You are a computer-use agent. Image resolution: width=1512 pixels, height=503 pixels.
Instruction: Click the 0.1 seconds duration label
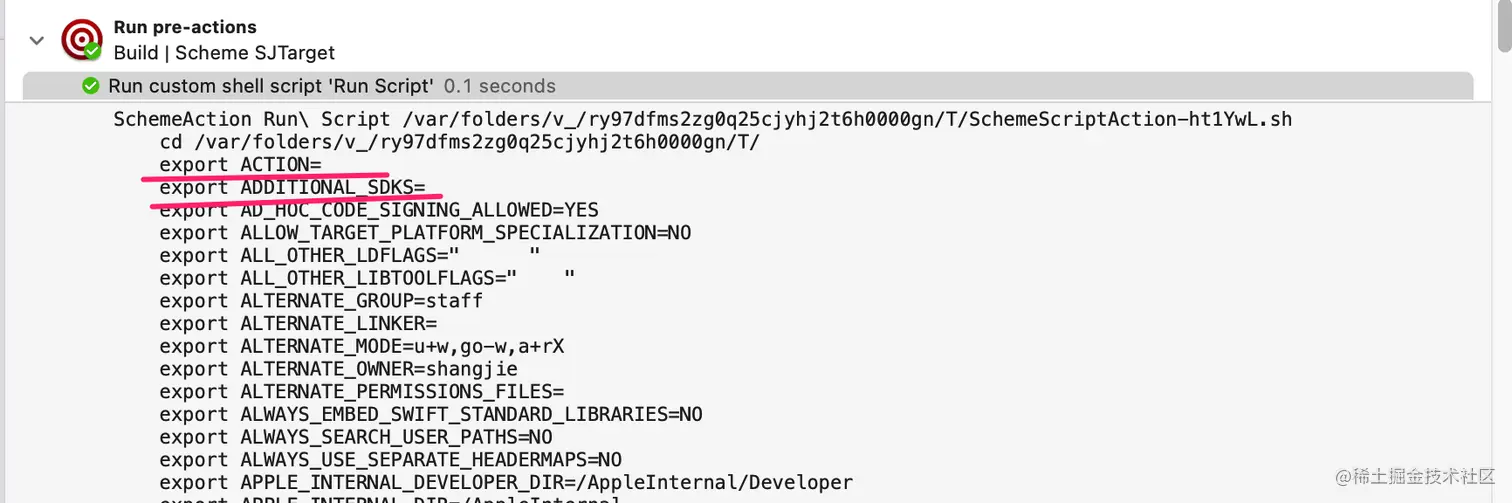(499, 86)
